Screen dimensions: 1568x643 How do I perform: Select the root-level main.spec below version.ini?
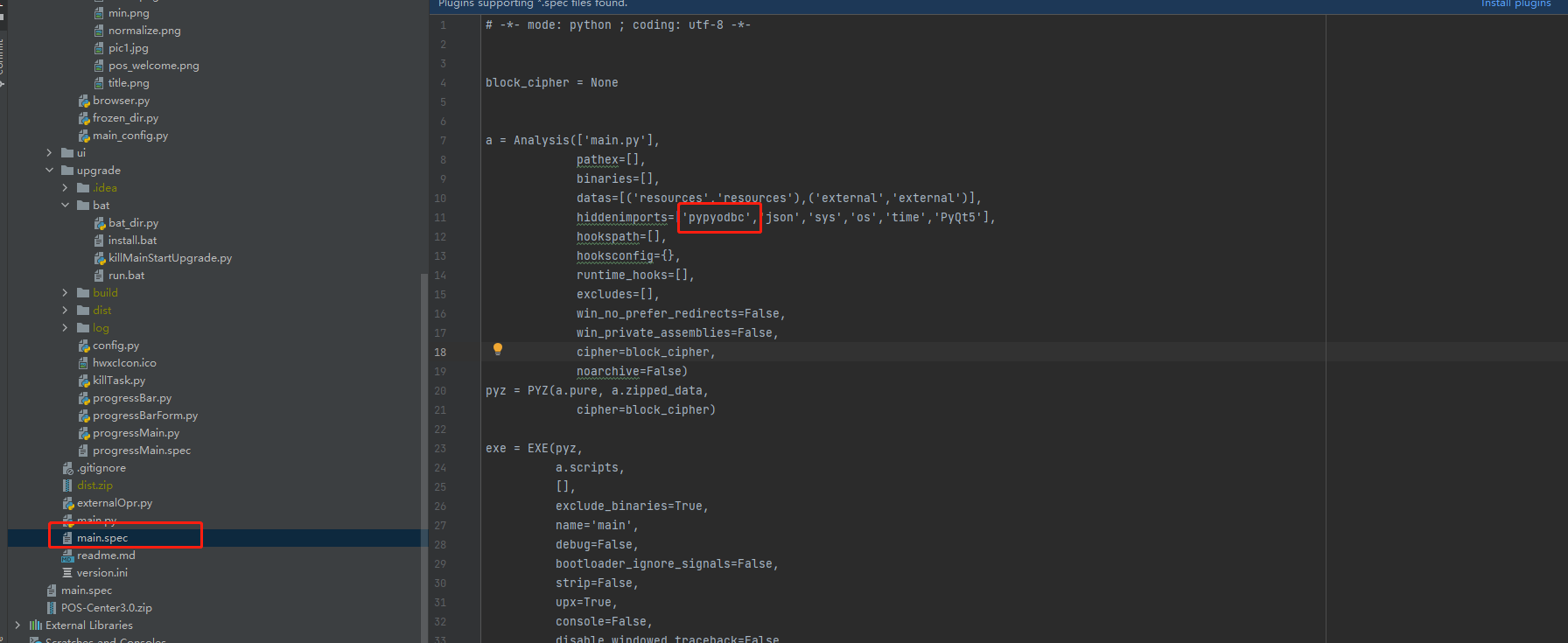click(87, 591)
